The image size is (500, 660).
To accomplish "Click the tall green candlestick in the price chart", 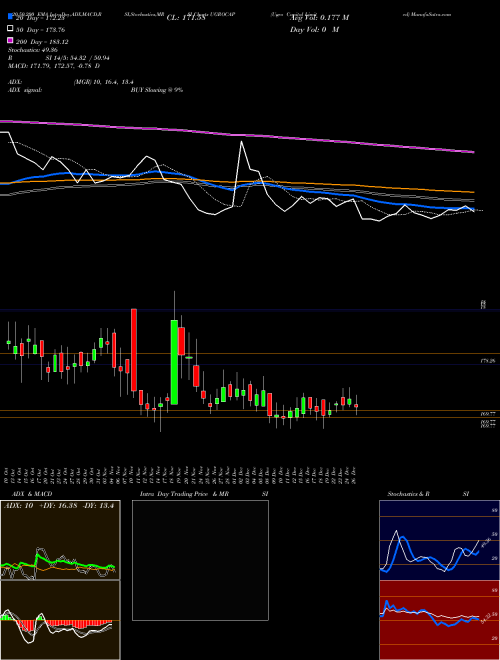I will [x=174, y=362].
